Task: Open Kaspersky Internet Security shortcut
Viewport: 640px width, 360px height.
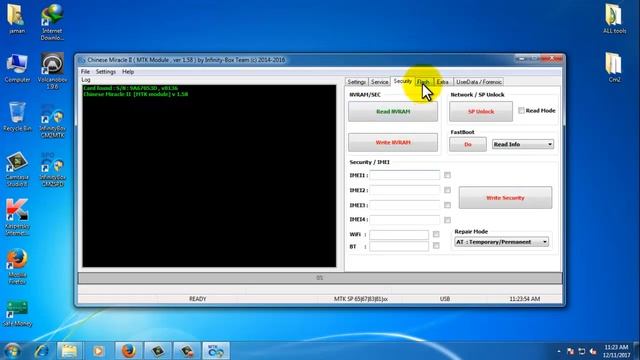Action: coord(17,217)
